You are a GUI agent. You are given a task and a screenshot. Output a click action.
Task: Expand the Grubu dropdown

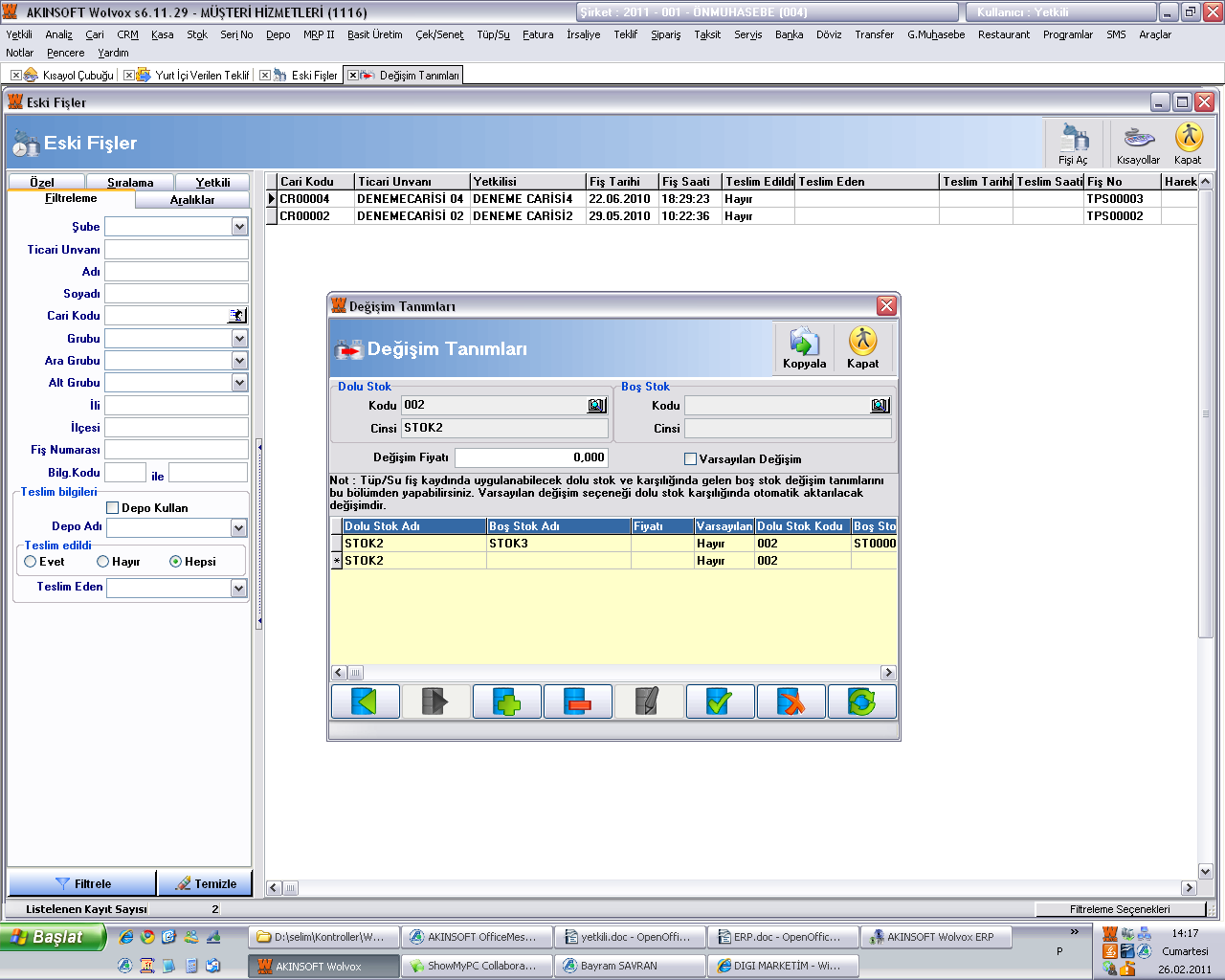click(x=239, y=339)
